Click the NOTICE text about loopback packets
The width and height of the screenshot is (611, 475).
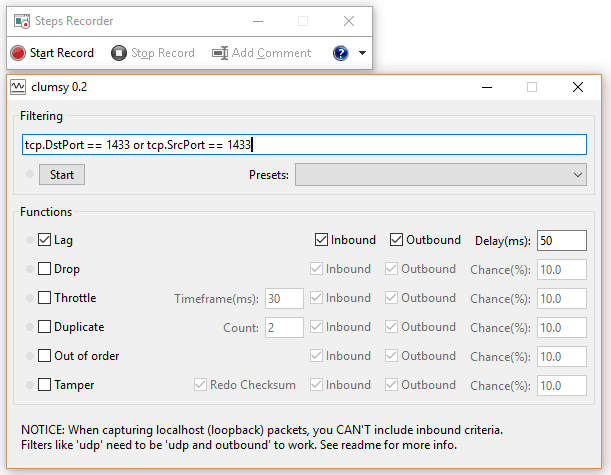point(262,437)
